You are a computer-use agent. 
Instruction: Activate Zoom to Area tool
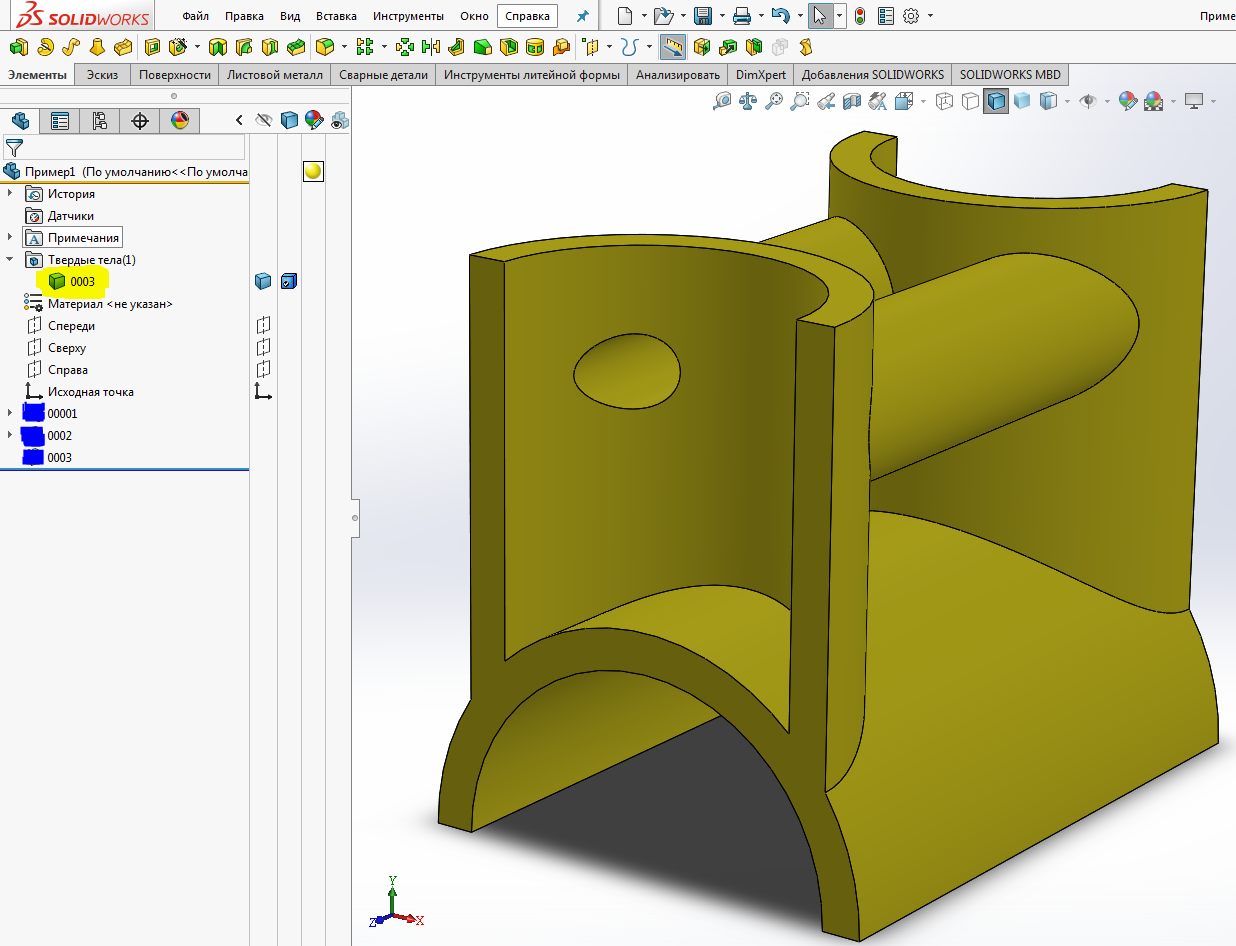coord(798,101)
